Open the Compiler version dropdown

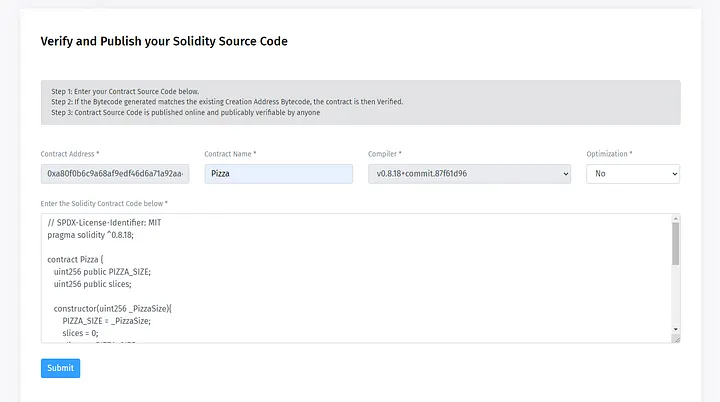point(469,174)
